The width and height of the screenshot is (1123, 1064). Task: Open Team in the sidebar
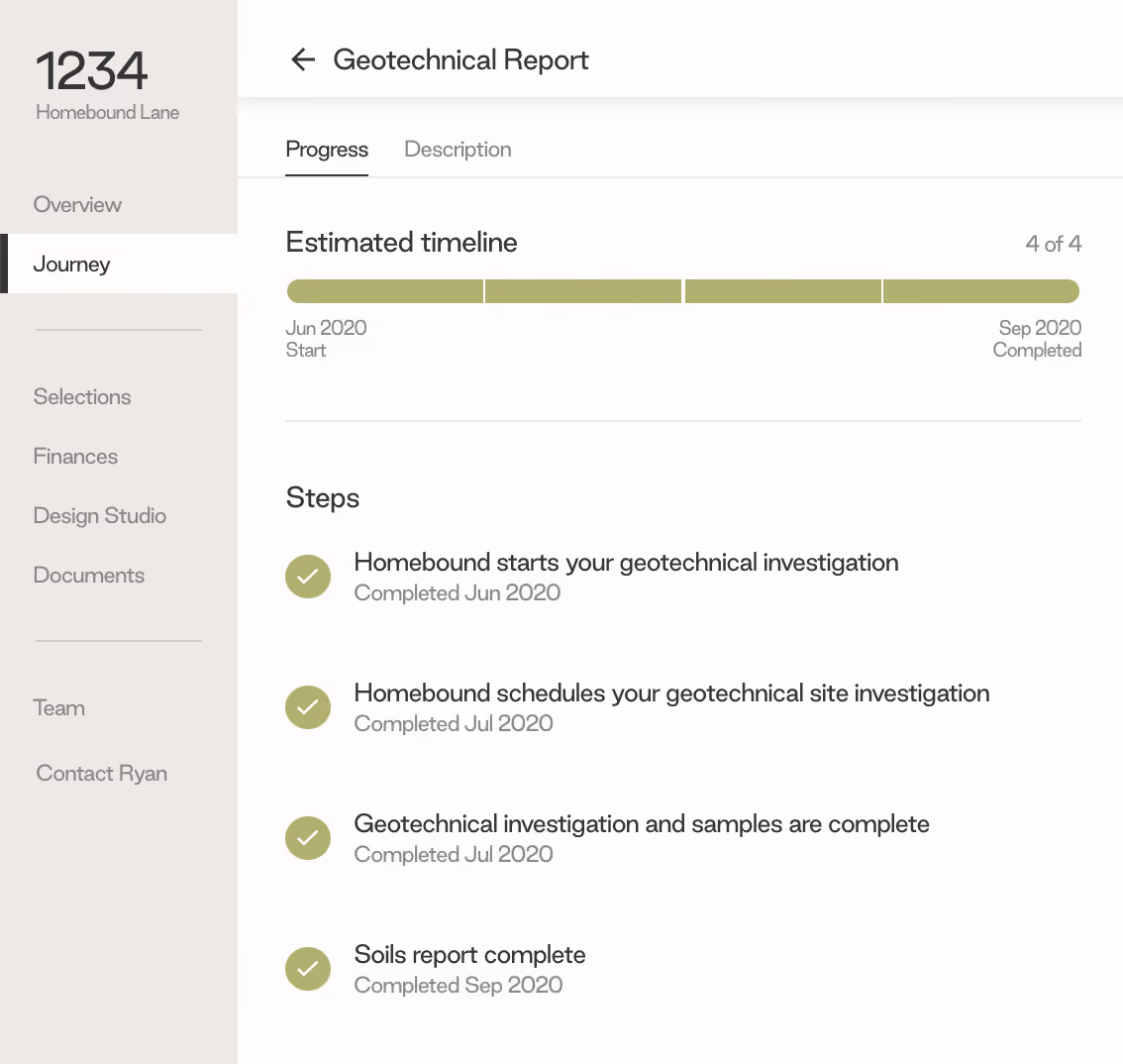(x=58, y=708)
